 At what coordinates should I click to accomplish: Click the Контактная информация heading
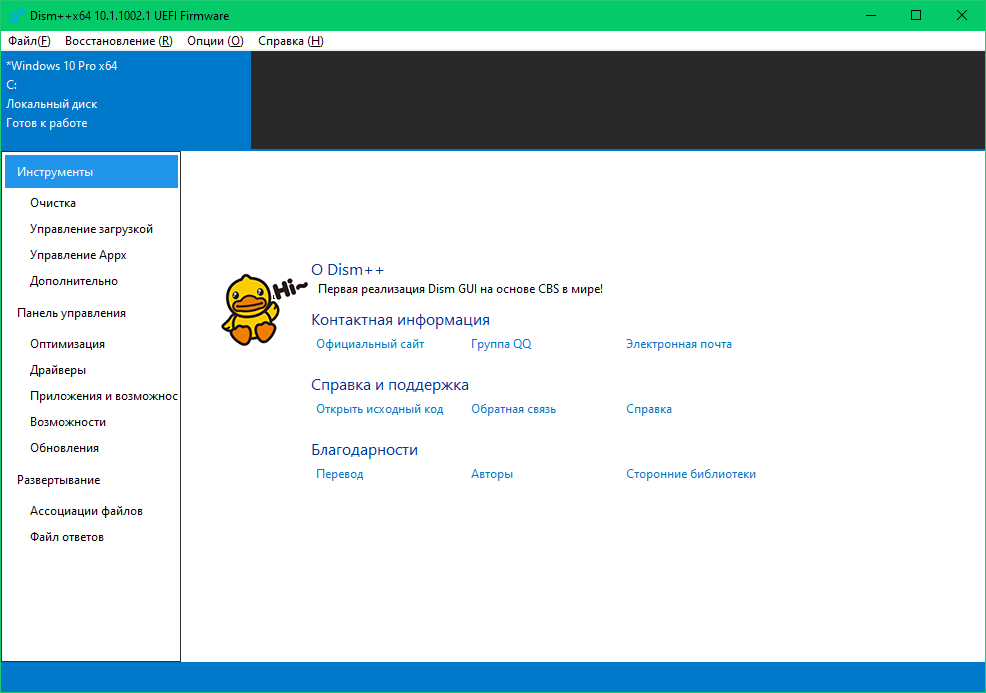coord(400,319)
